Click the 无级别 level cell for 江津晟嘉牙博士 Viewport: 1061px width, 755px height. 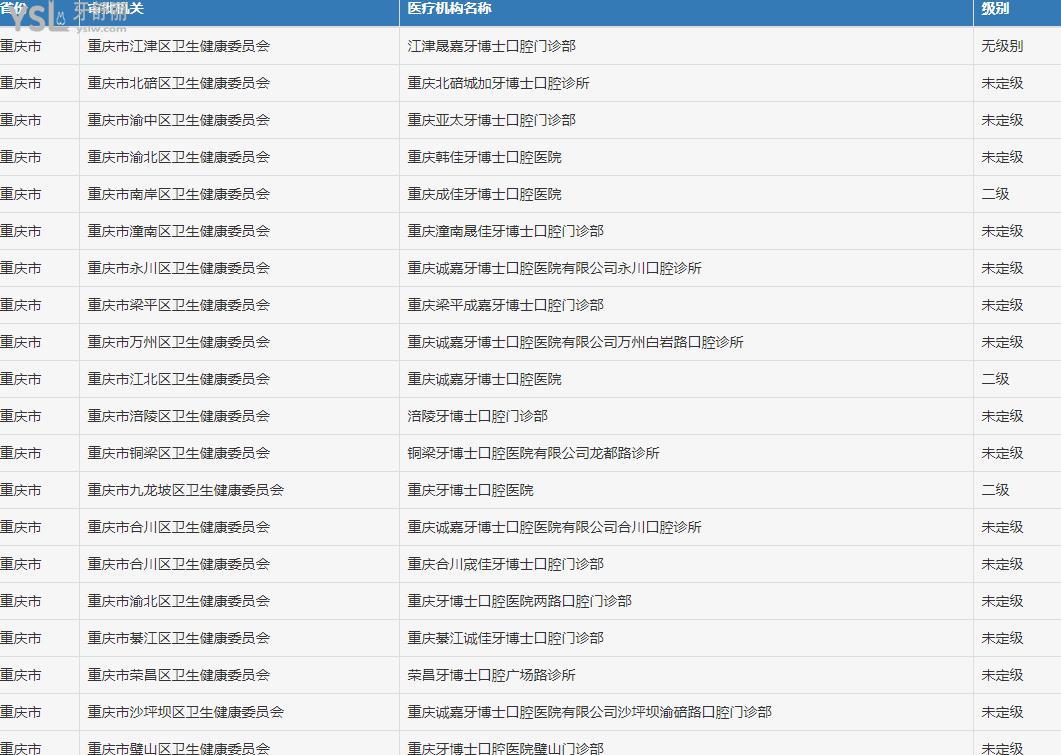[x=1002, y=46]
